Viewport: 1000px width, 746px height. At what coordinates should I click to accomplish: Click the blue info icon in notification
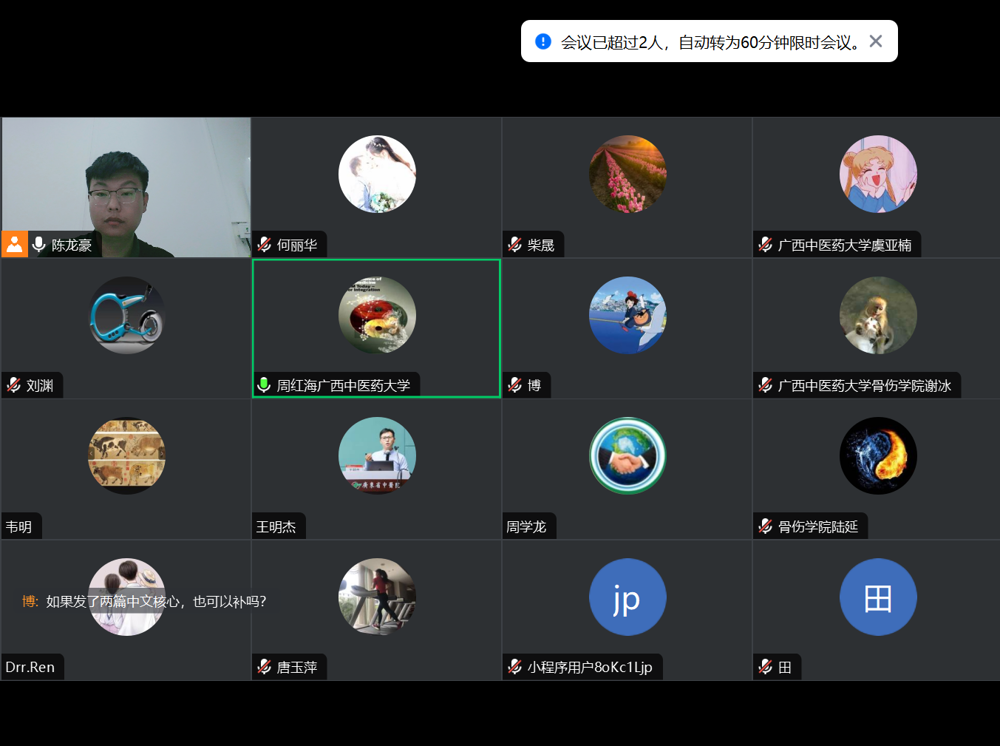[543, 41]
